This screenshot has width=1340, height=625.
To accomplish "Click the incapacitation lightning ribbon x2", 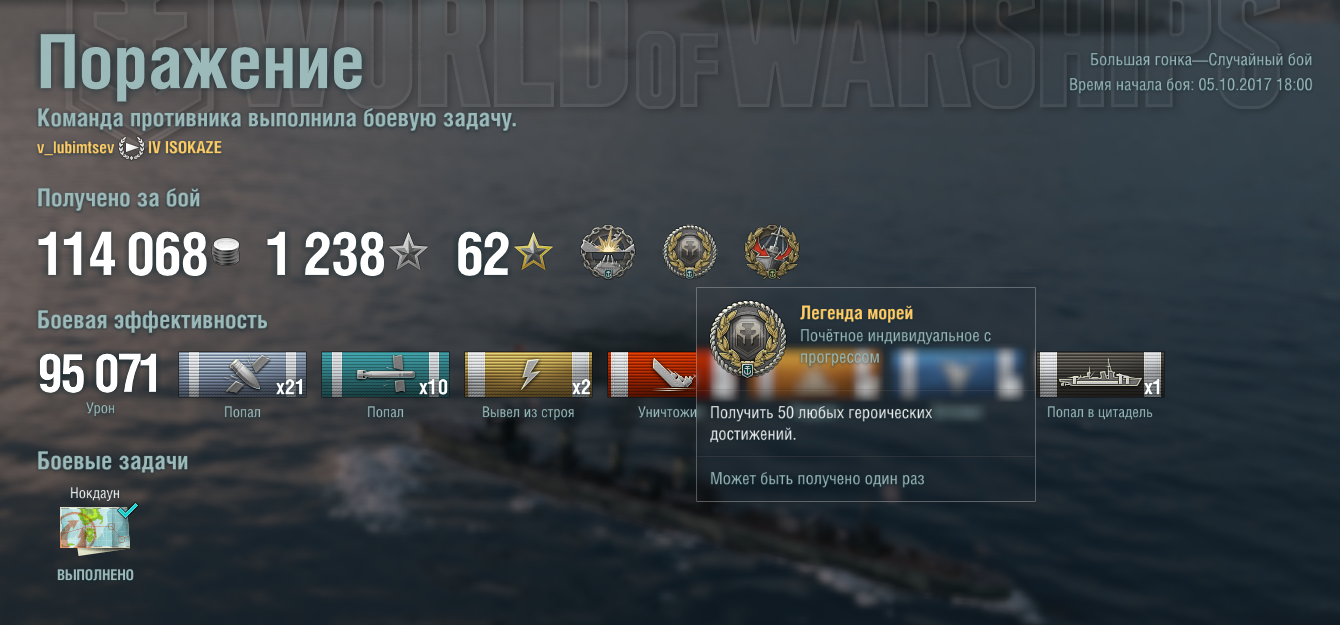I will 528,375.
